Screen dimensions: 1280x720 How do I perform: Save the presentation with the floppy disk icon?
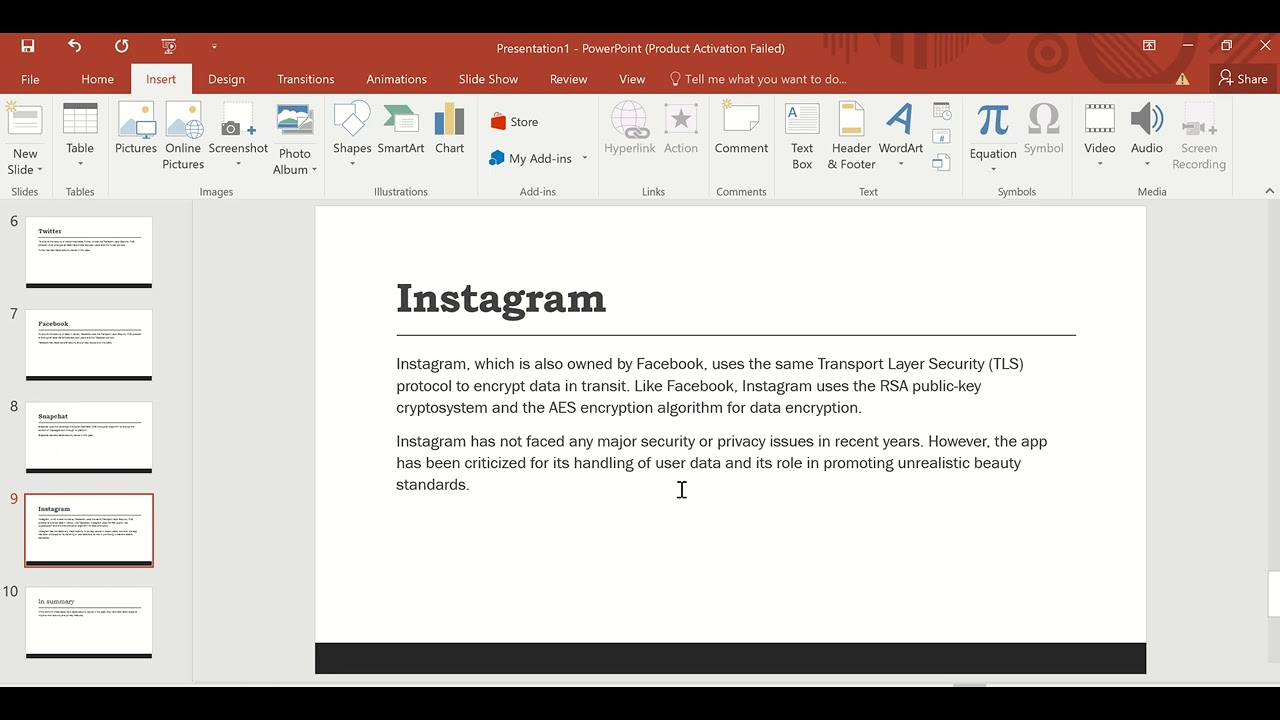28,46
